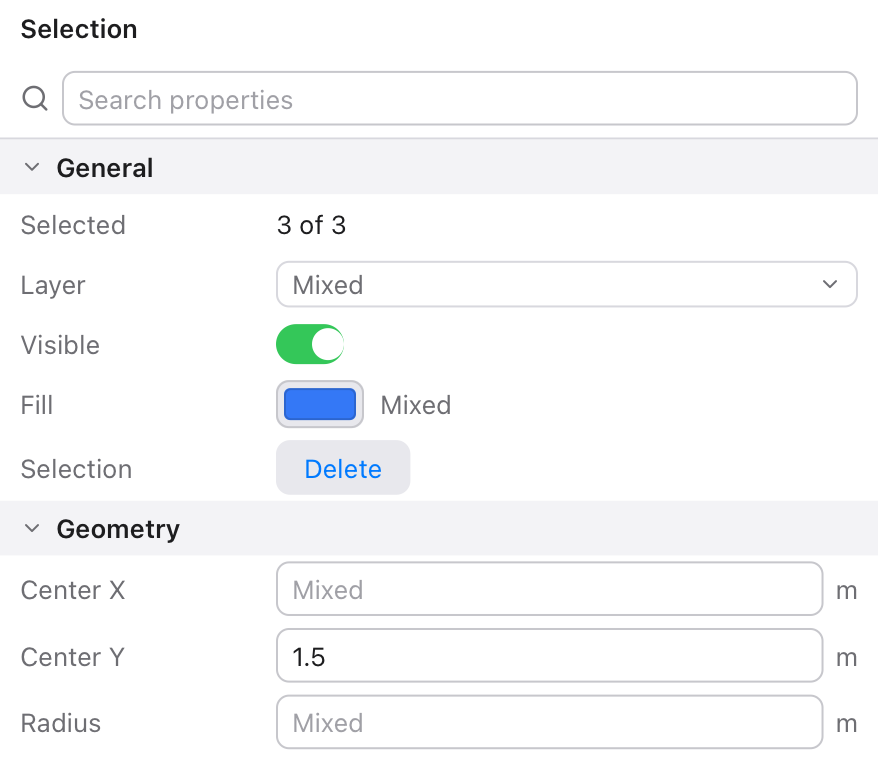
Task: Click the m unit beside Center X
Action: tap(847, 591)
